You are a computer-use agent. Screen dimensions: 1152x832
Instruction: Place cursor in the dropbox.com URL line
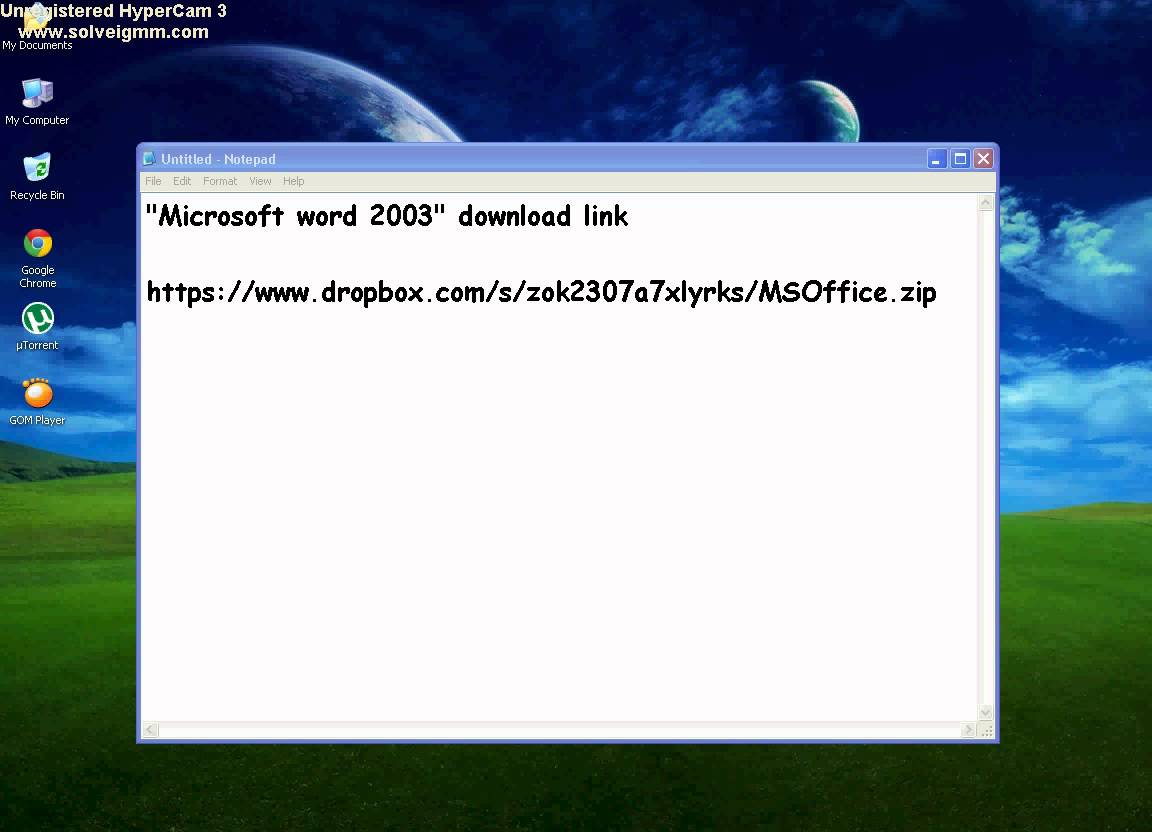[x=541, y=293]
